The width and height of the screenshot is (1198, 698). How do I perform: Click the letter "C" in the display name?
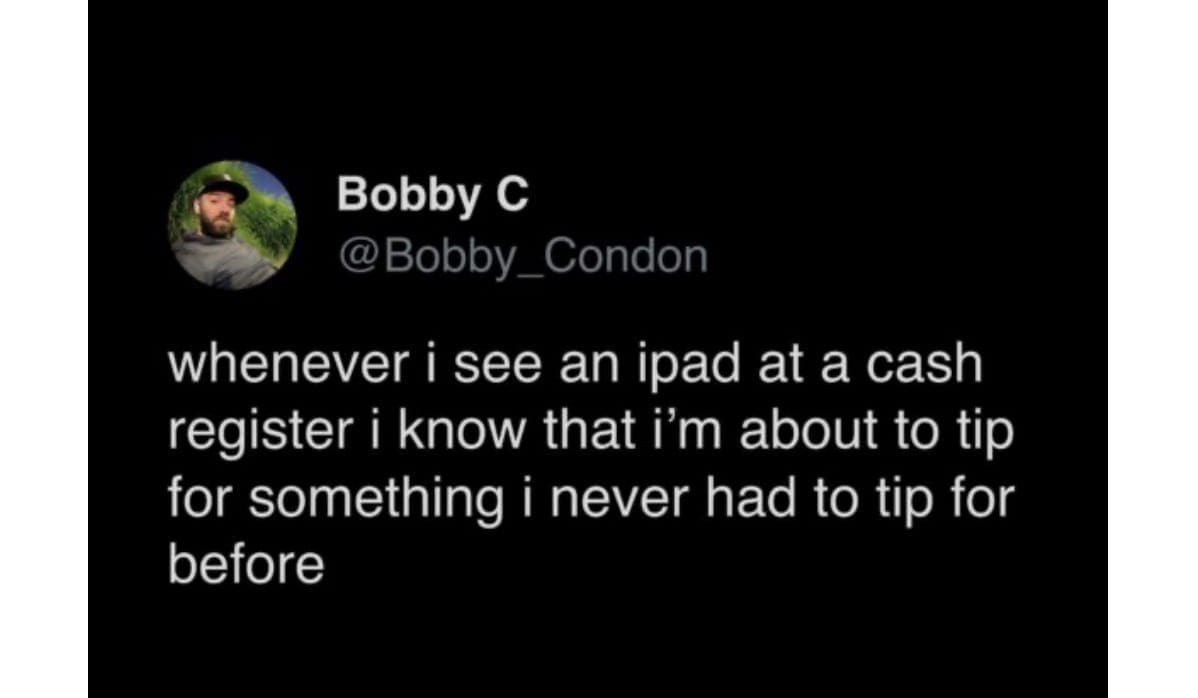point(512,194)
